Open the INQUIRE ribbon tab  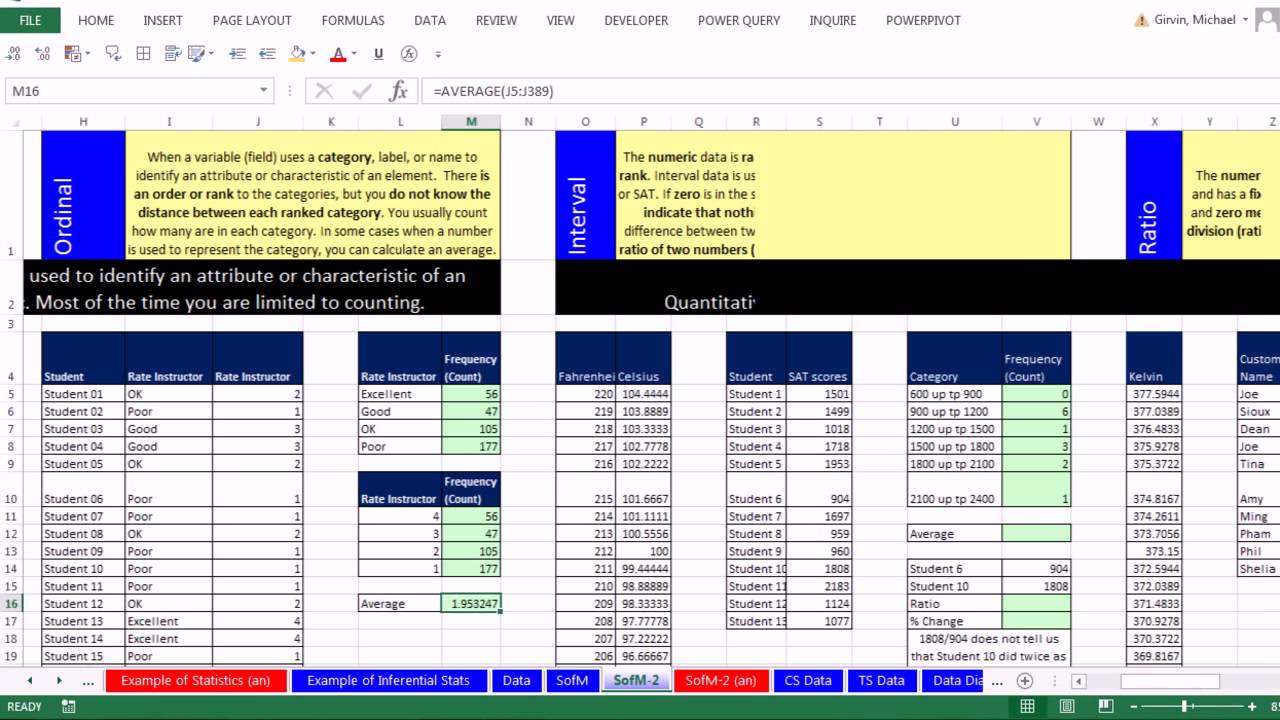point(833,20)
